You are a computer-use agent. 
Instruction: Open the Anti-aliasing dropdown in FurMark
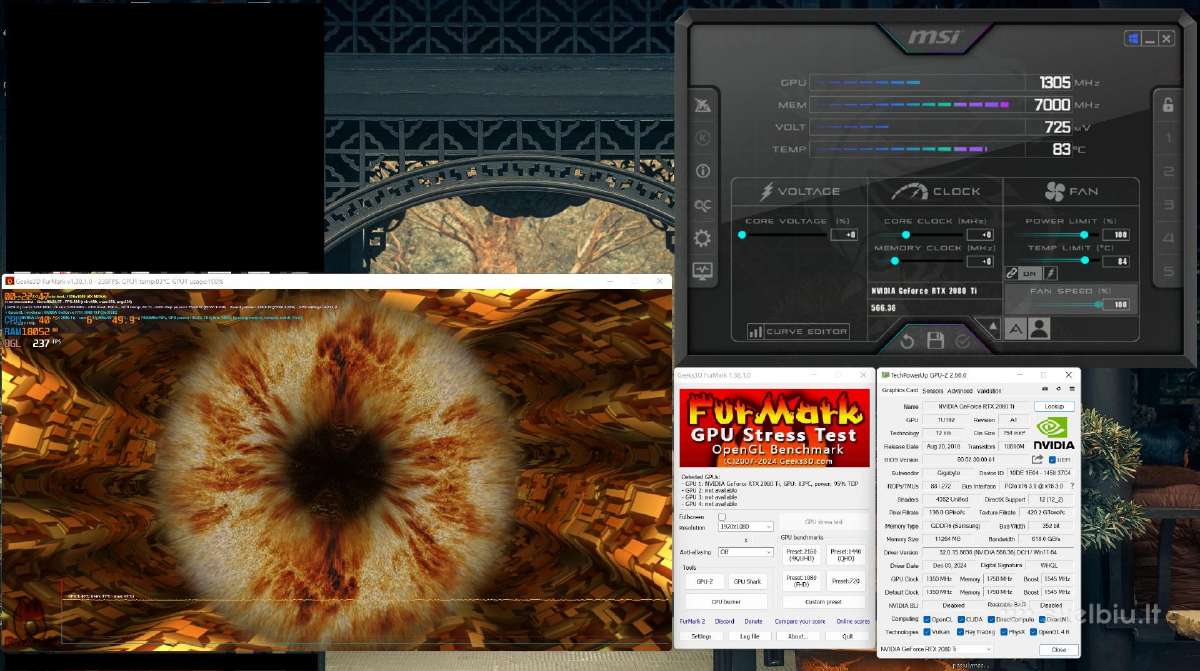(x=746, y=552)
